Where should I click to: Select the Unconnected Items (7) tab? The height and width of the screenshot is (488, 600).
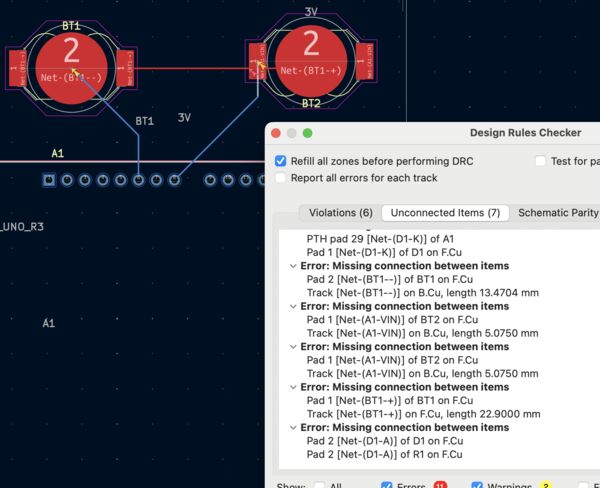pos(445,213)
